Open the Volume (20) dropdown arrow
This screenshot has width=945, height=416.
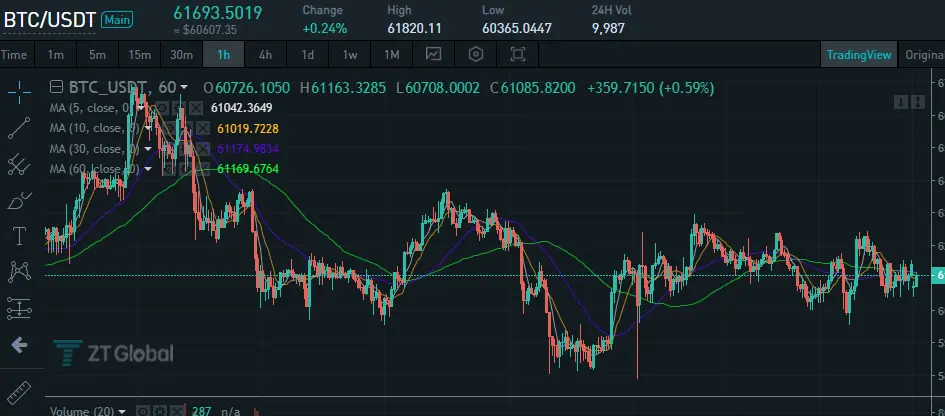(122, 411)
